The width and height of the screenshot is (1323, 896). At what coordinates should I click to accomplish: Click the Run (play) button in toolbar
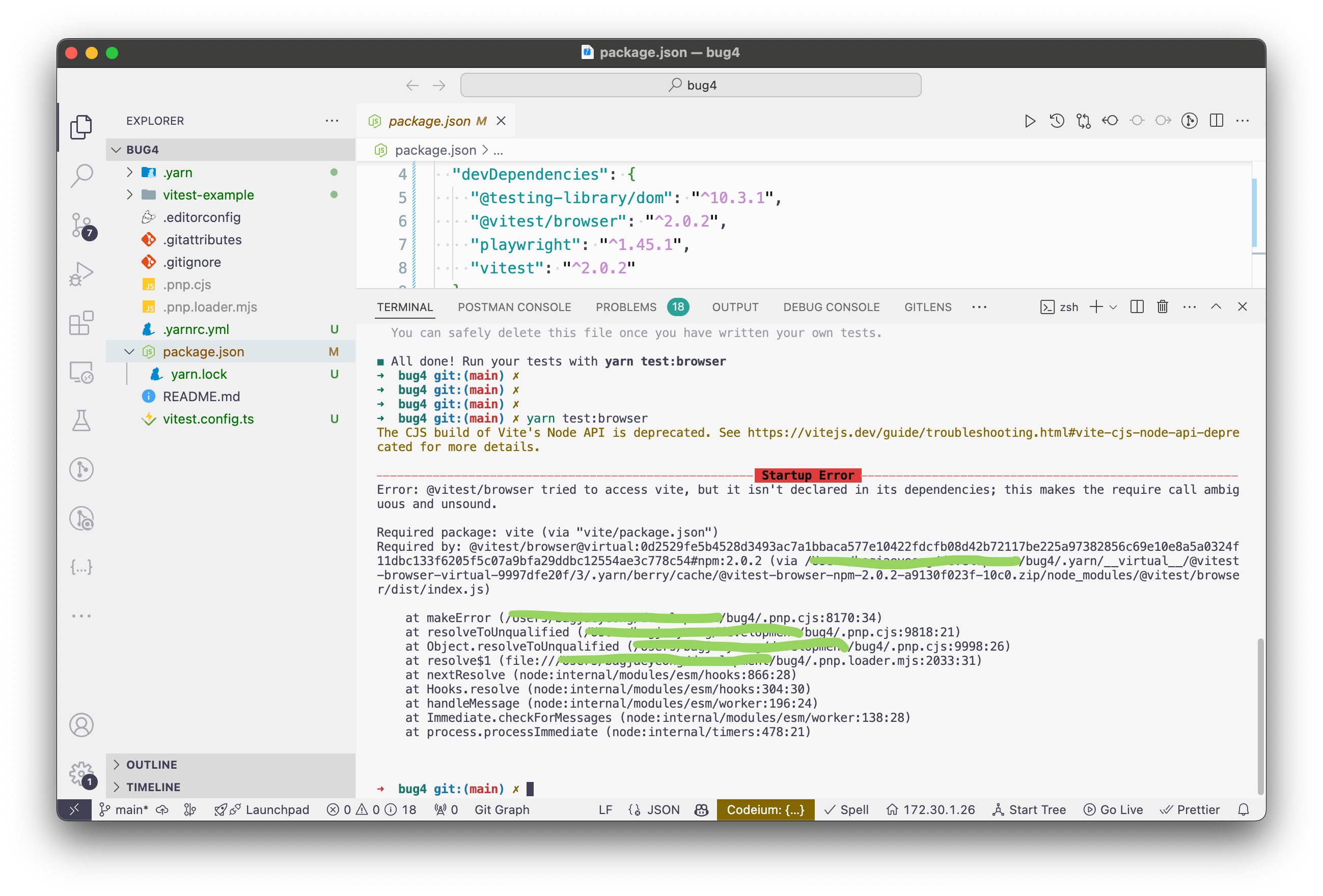point(1030,120)
